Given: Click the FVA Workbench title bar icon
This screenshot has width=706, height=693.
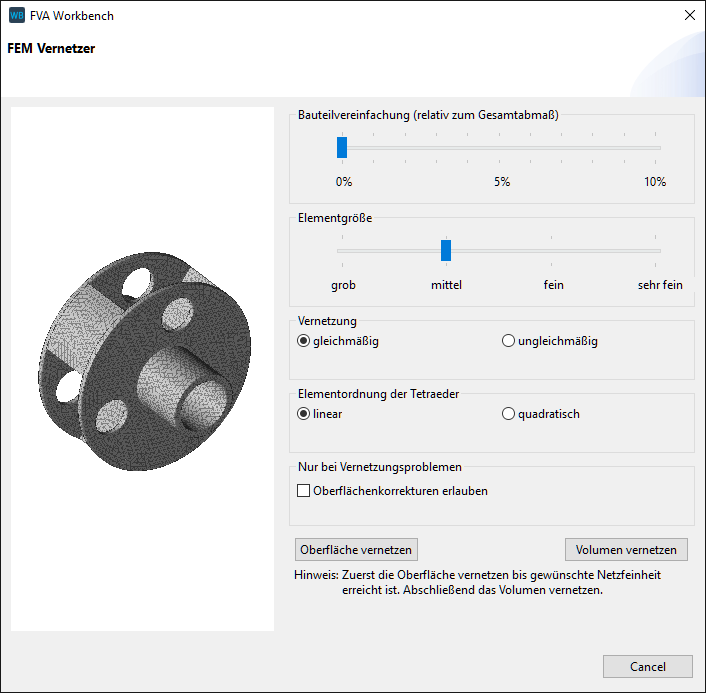Looking at the screenshot, I should point(17,15).
